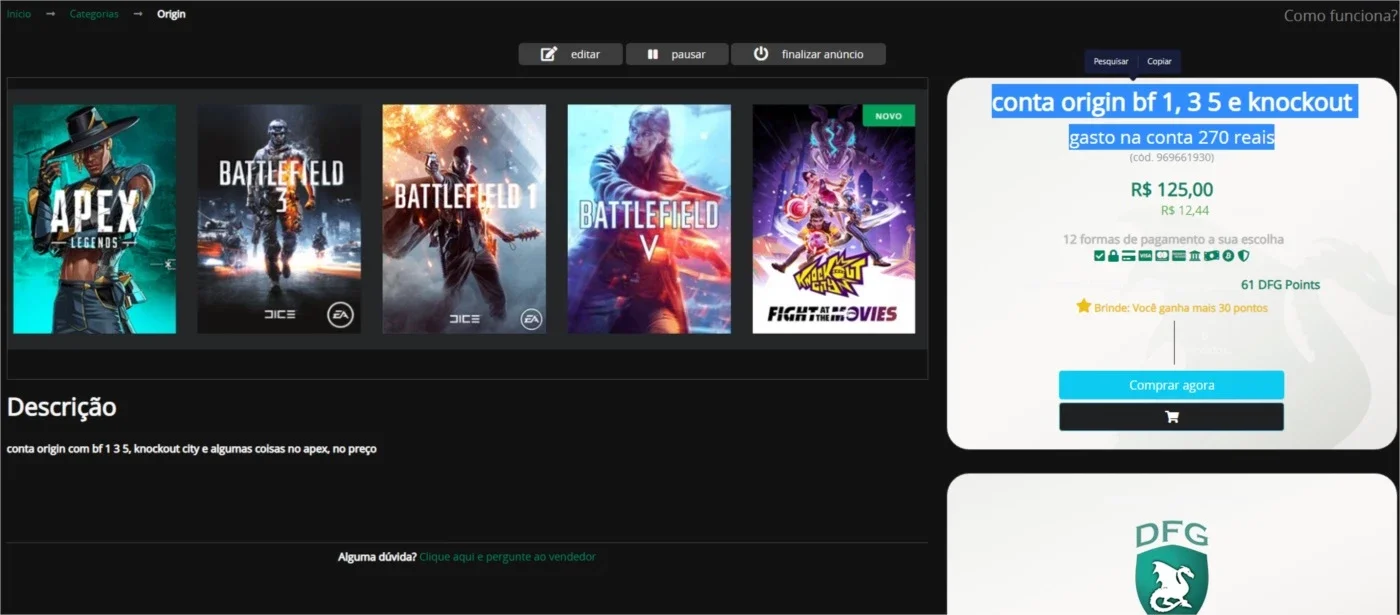1400x615 pixels.
Task: Open the Battlefield V cover image
Action: (649, 219)
